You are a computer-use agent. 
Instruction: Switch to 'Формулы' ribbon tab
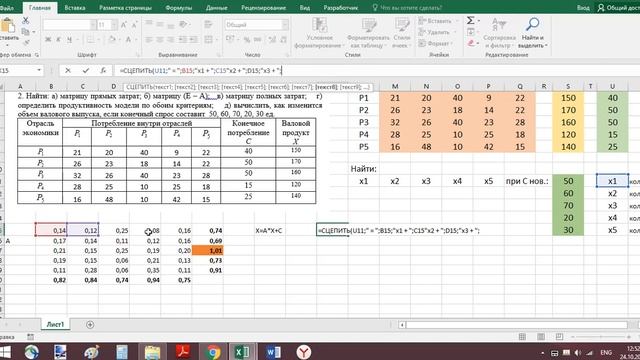179,8
